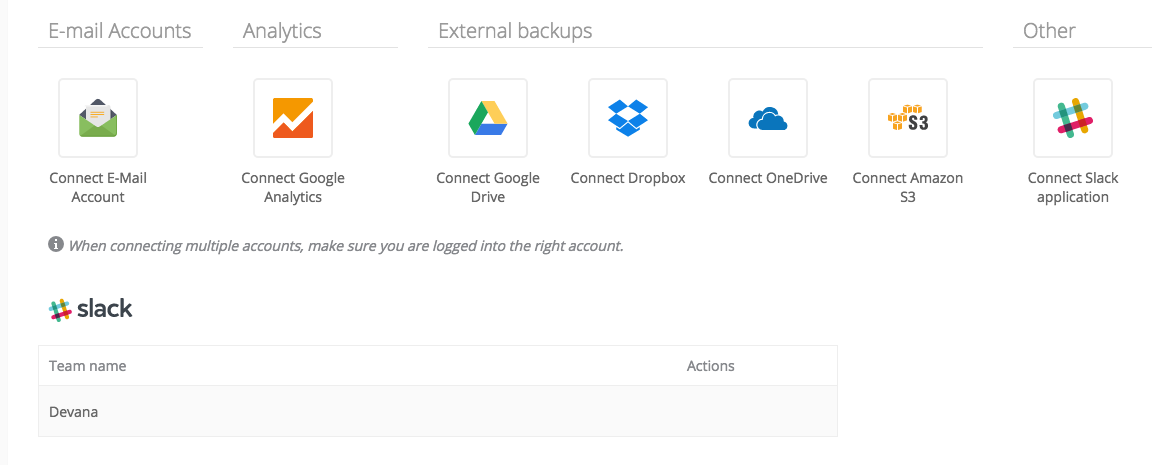Click the "Connect E-Mail Account" text link
This screenshot has height=465, width=1152.
coord(98,188)
